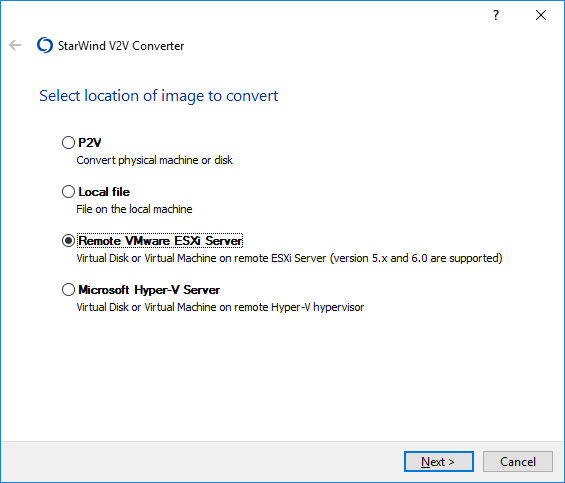This screenshot has height=483, width=565.
Task: Click the 'Convert physical machine or disk' description
Action: coord(155,160)
